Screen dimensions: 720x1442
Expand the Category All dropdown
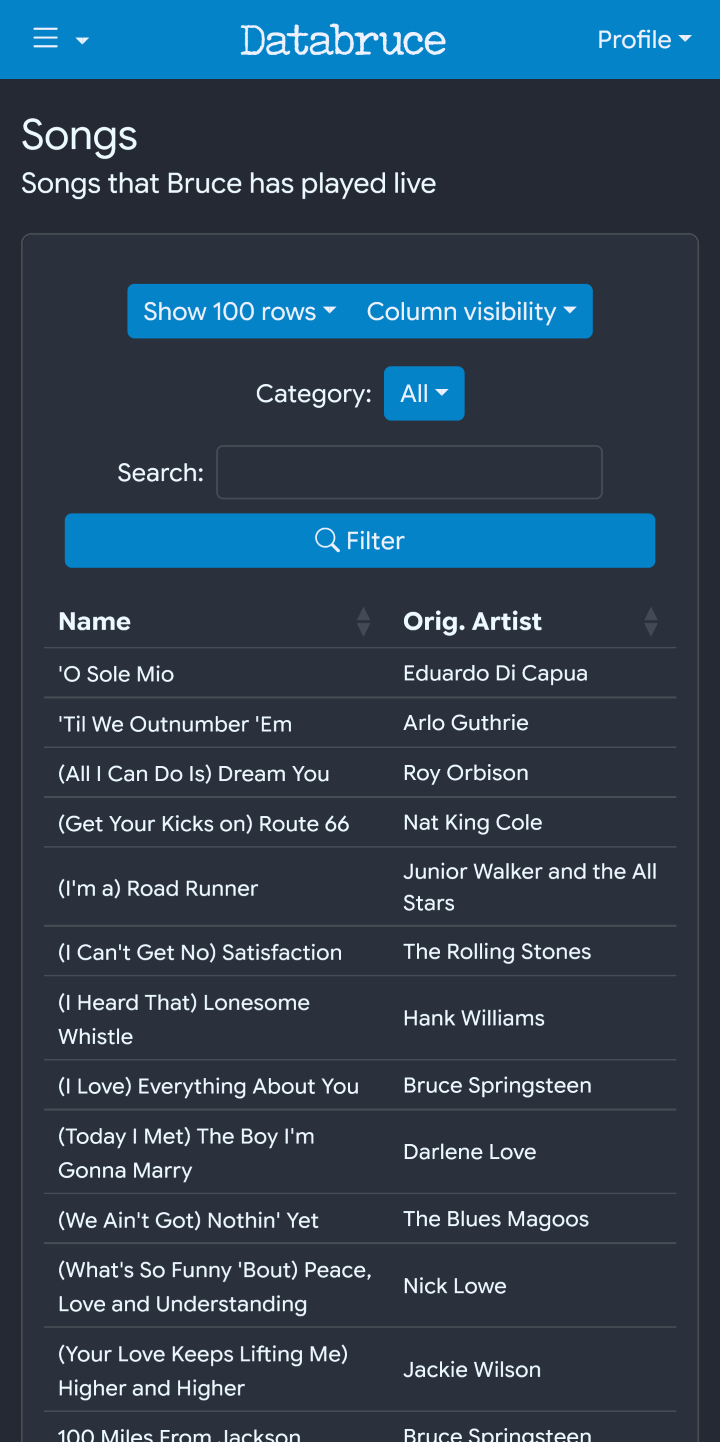424,393
